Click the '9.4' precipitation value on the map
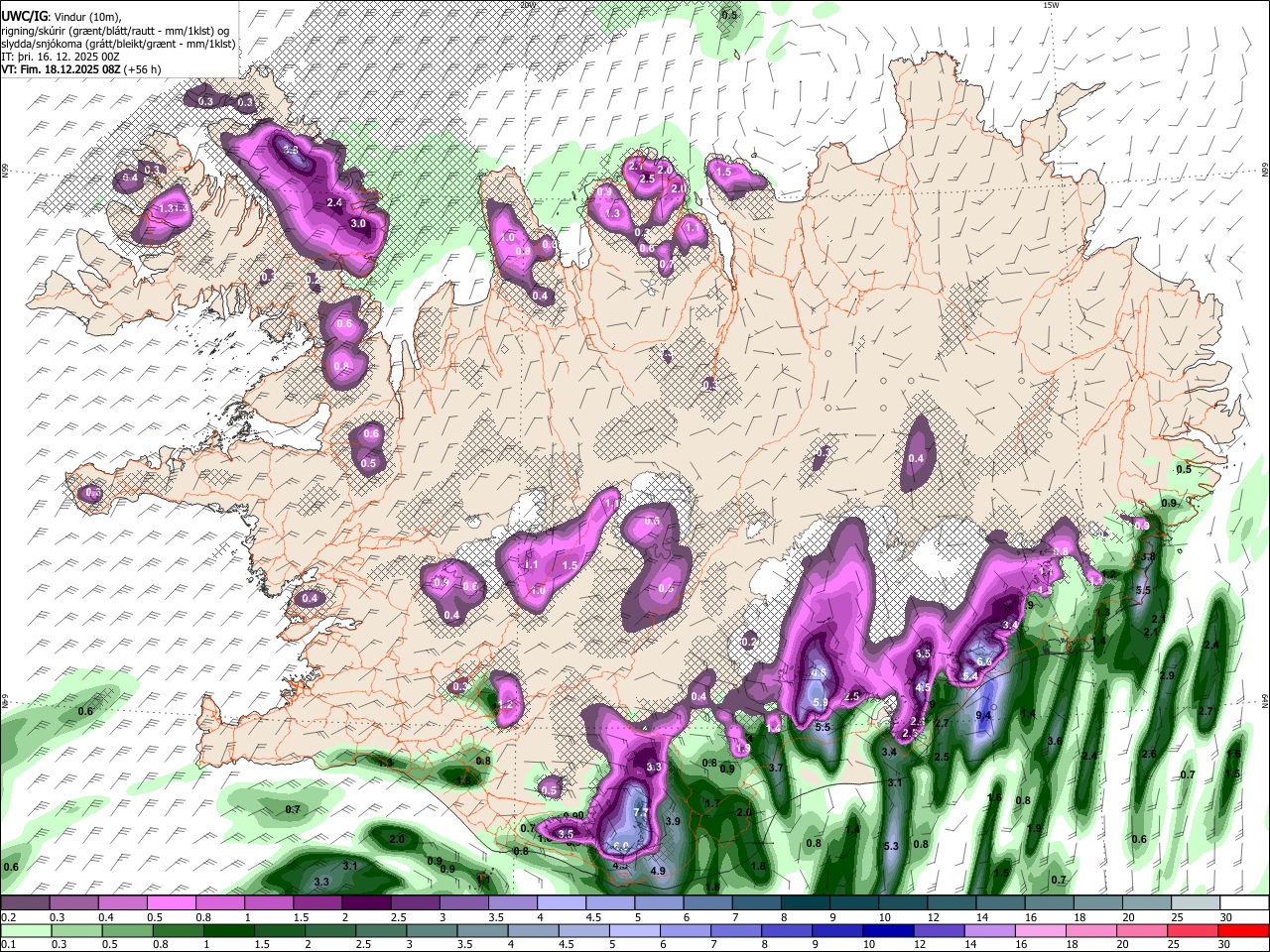This screenshot has height=952, width=1270. tap(984, 715)
